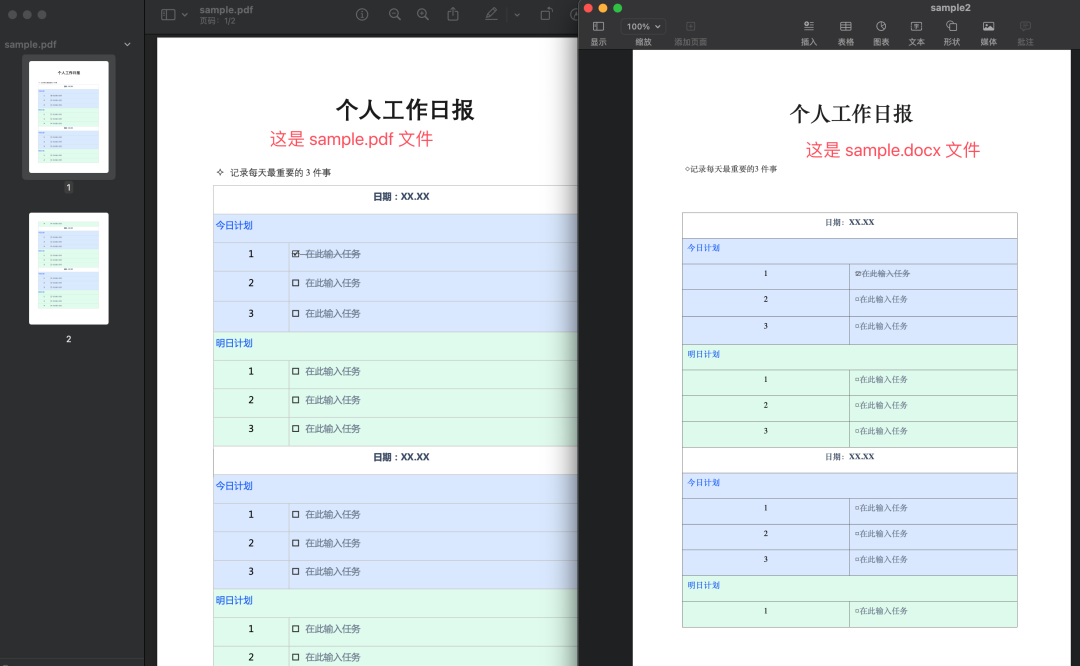Select the highlight pen tool in Preview
This screenshot has width=1080, height=666.
coord(491,14)
